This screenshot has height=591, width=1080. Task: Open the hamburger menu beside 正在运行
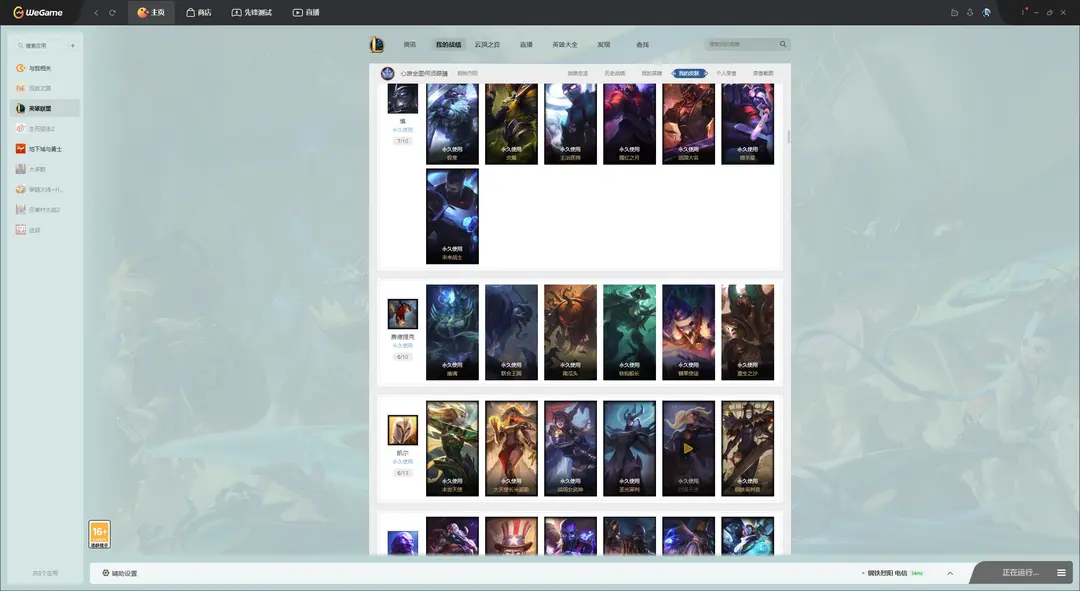coord(1061,573)
